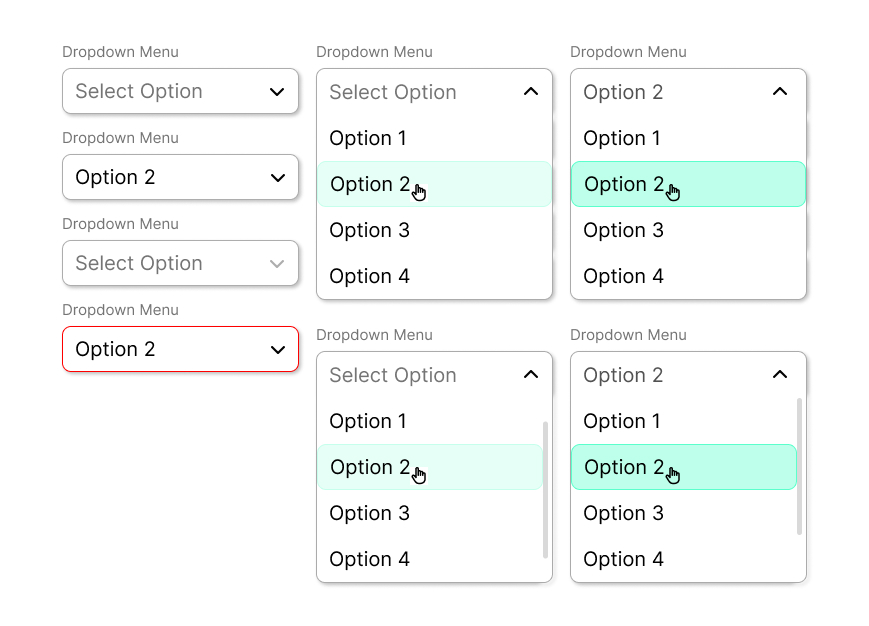Pick highlighted Option 2 in the top-middle open list
Viewport: 869px width, 626px height.
click(x=434, y=184)
